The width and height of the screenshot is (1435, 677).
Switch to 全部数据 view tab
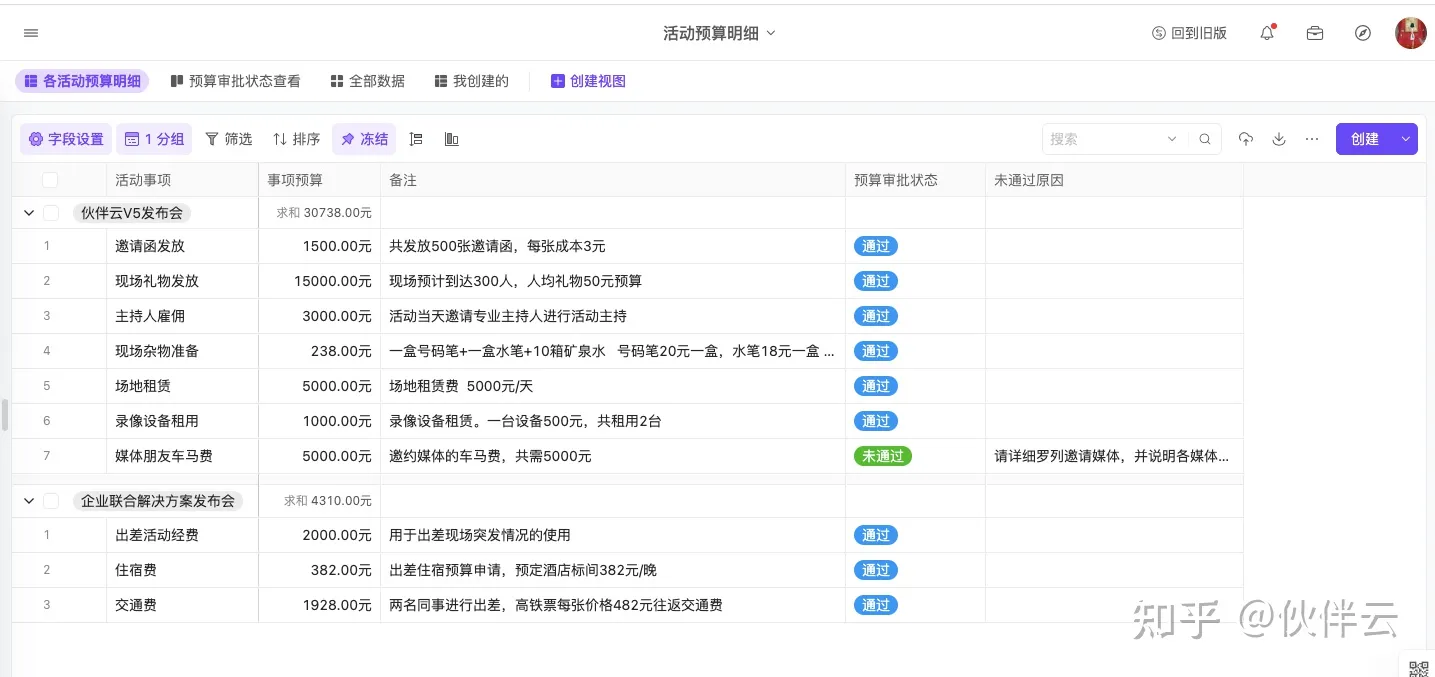[x=368, y=81]
